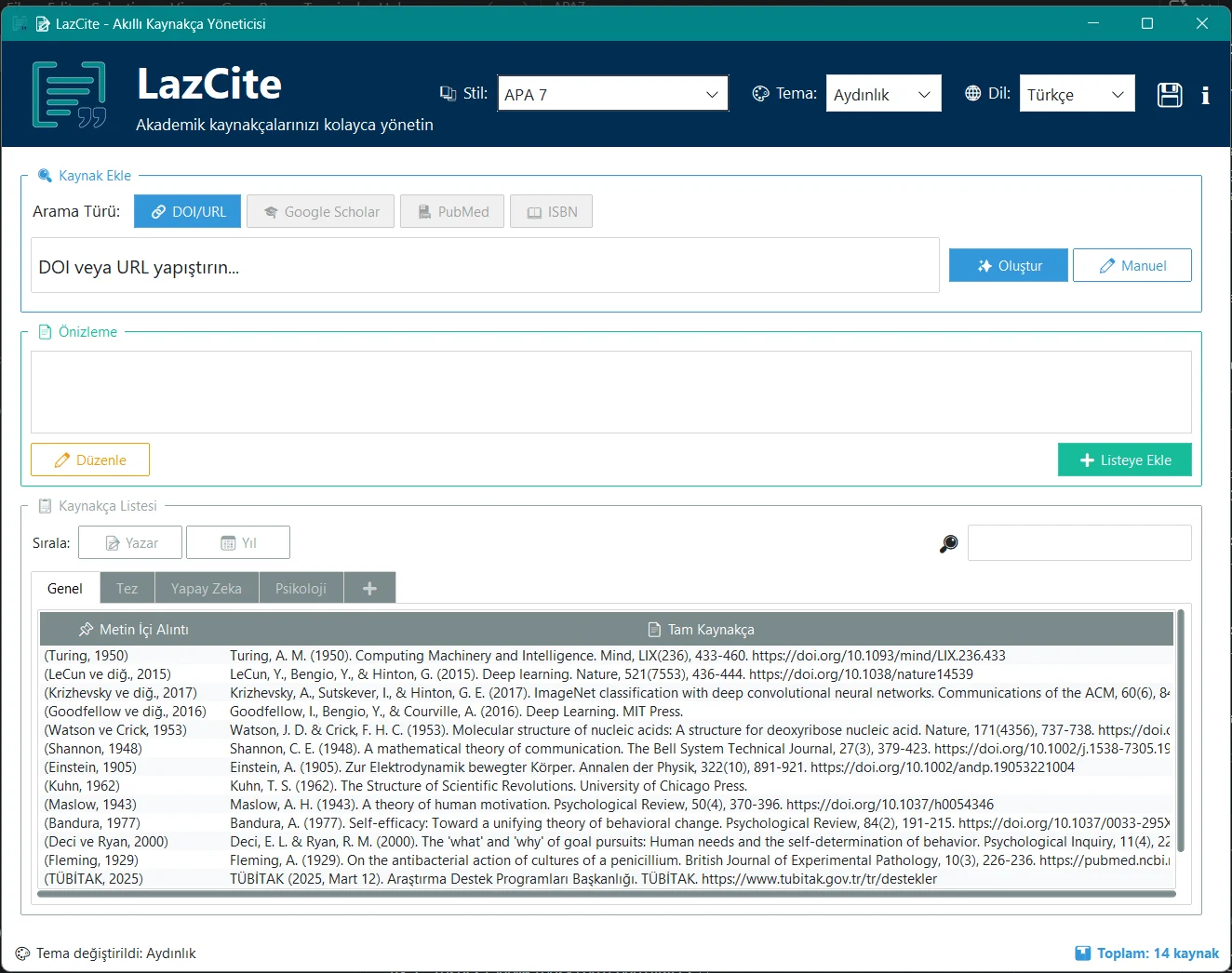Select the (Krizhevsky ve diğ., 2017) row
Image resolution: width=1232 pixels, height=973 pixels.
click(607, 693)
